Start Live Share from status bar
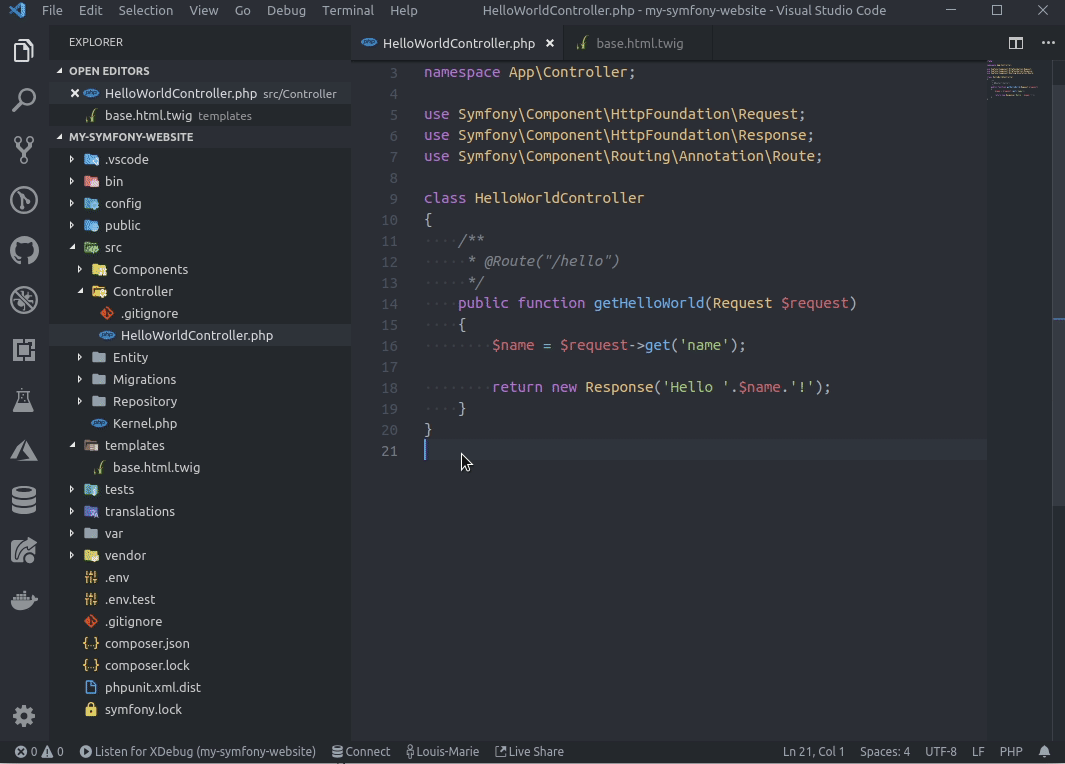The height and width of the screenshot is (764, 1065). coord(529,751)
